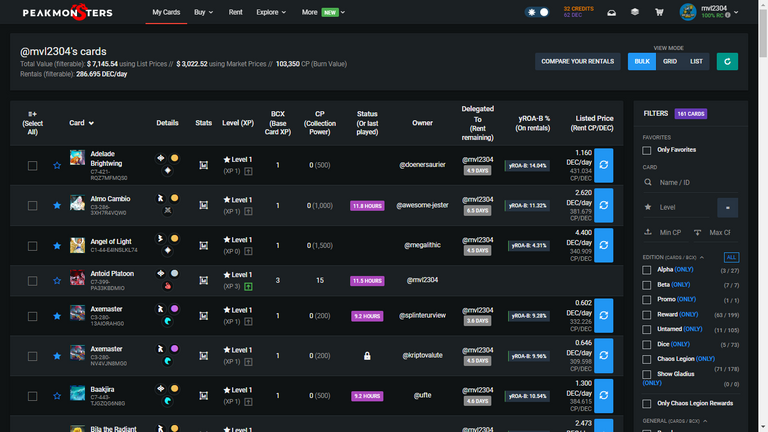768x432 pixels.
Task: Click the ALL editions button
Action: click(730, 257)
